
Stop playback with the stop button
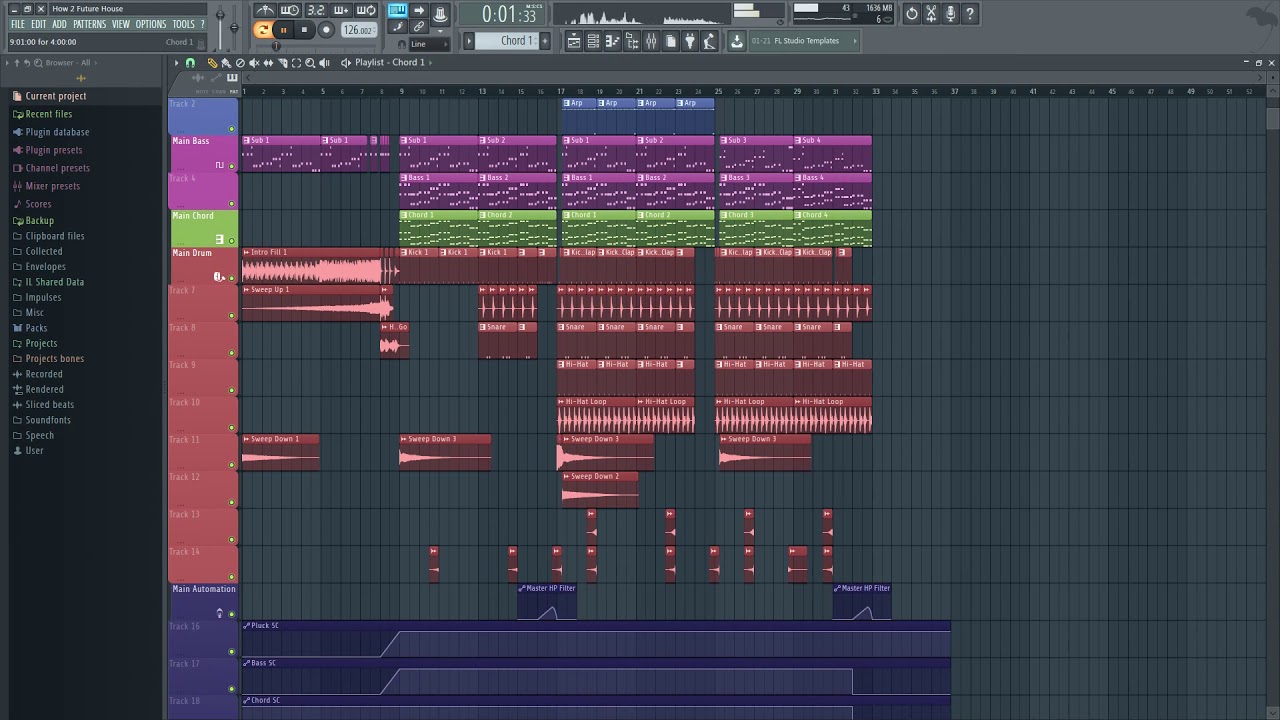click(304, 30)
